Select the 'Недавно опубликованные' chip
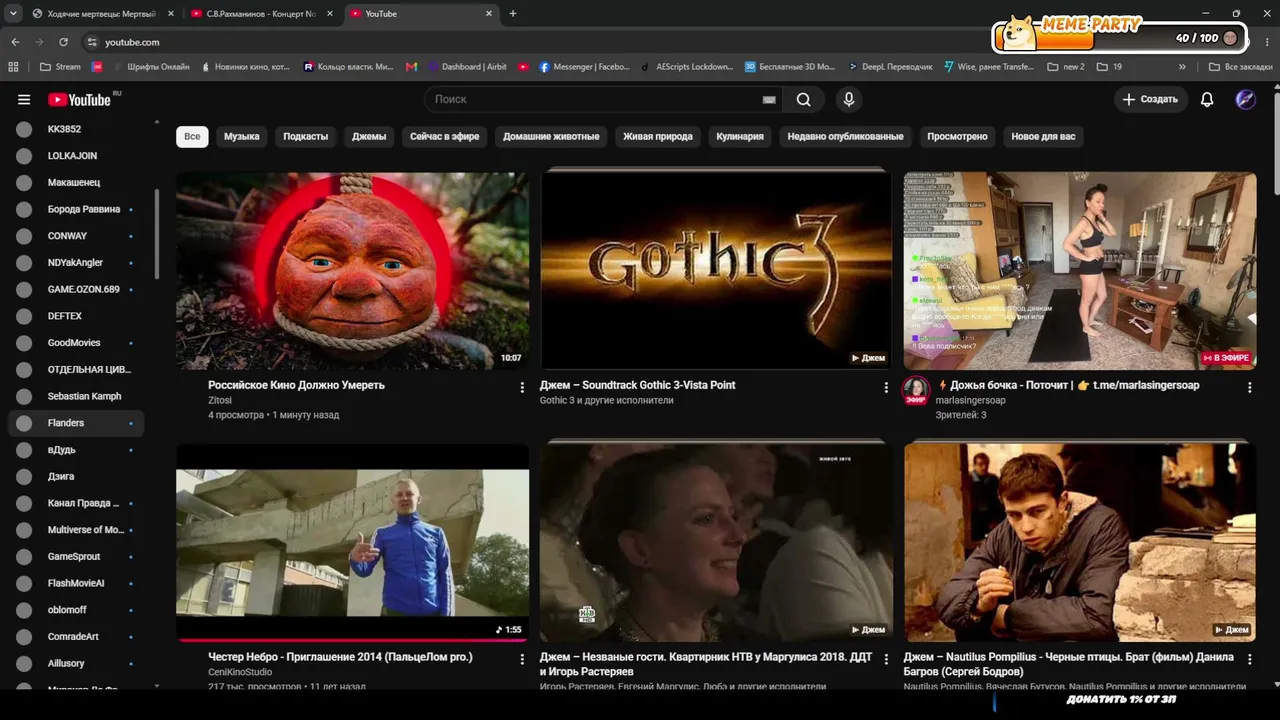This screenshot has height=720, width=1280. point(845,136)
